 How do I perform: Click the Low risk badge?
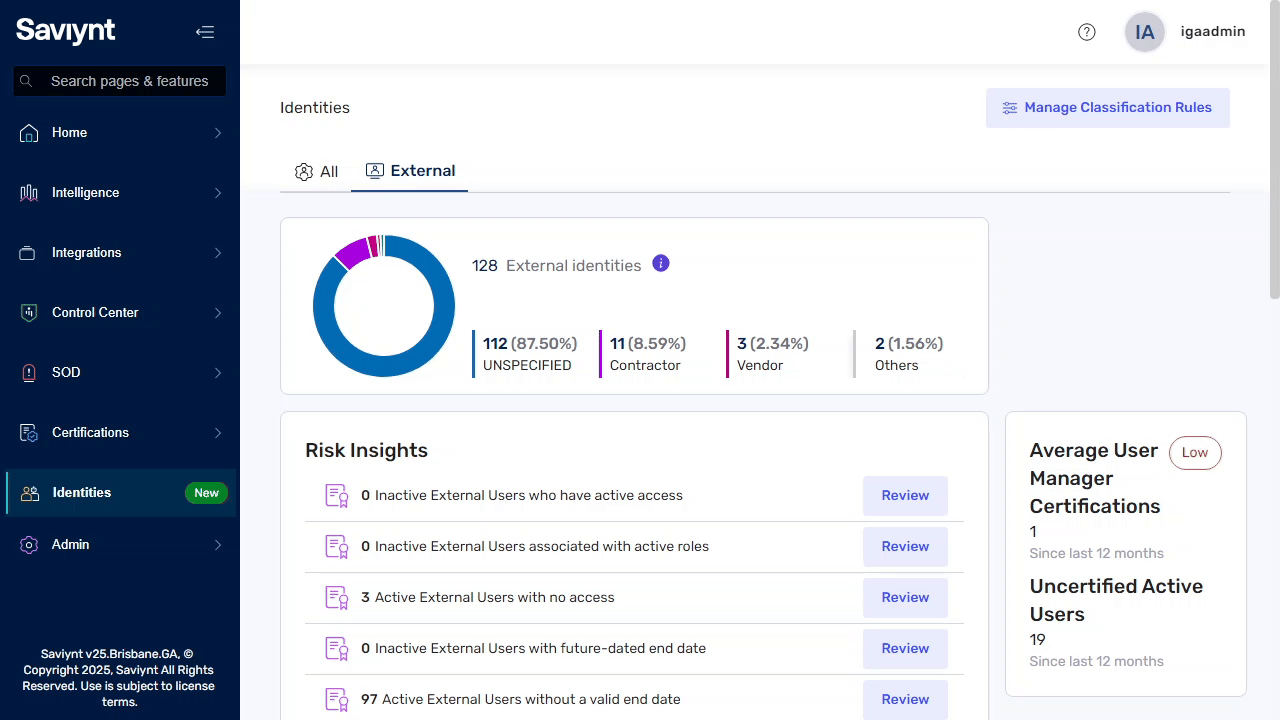1195,453
